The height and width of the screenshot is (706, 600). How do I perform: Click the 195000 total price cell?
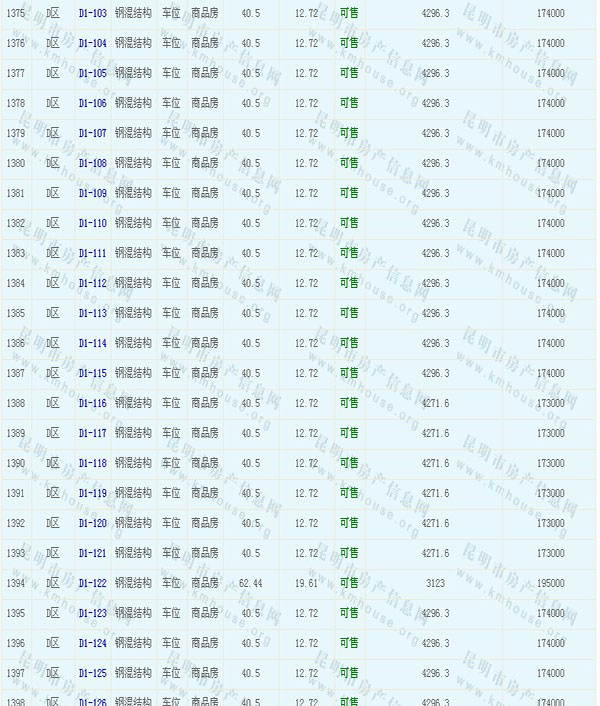pos(550,584)
